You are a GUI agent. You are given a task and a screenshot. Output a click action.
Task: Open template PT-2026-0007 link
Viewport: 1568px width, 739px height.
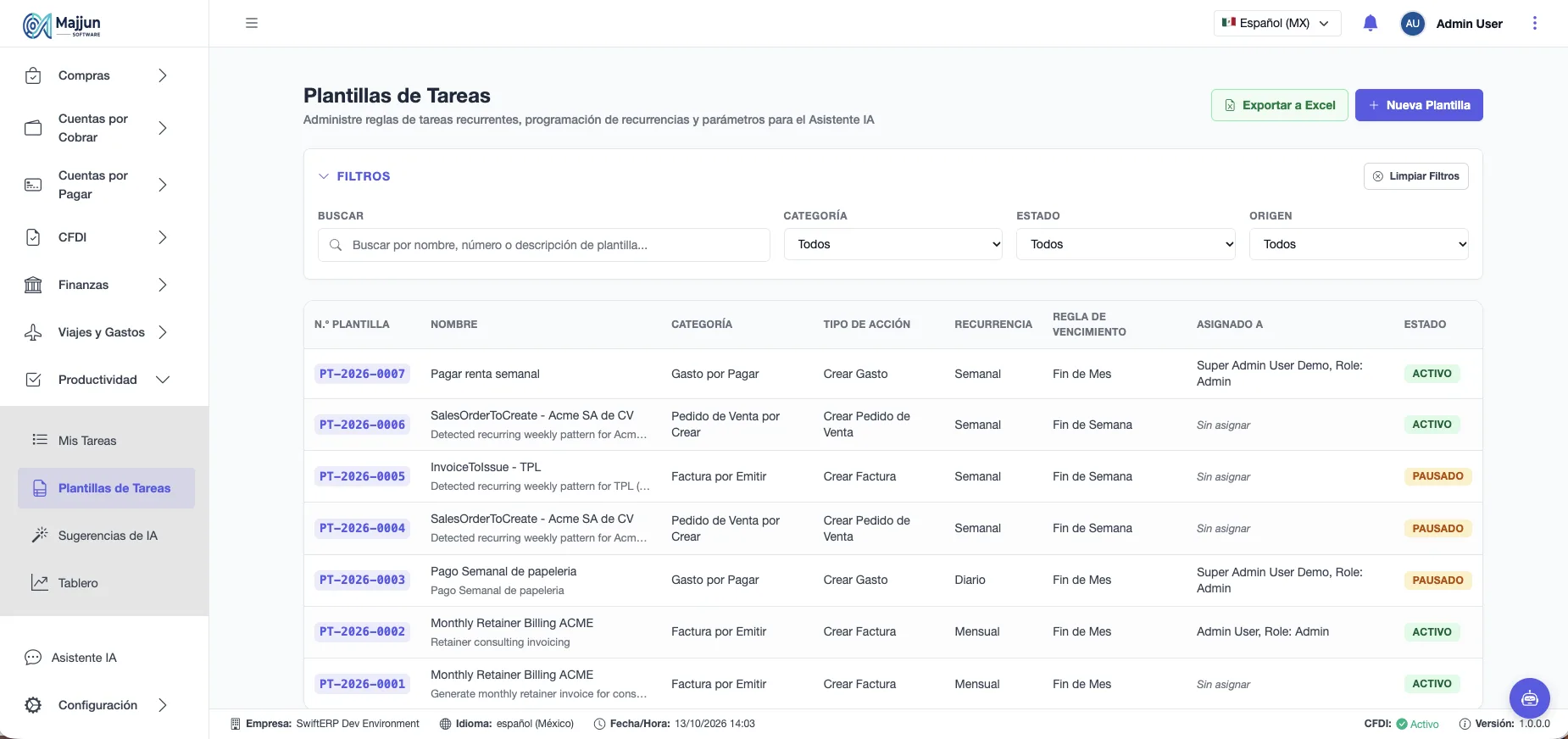[362, 374]
